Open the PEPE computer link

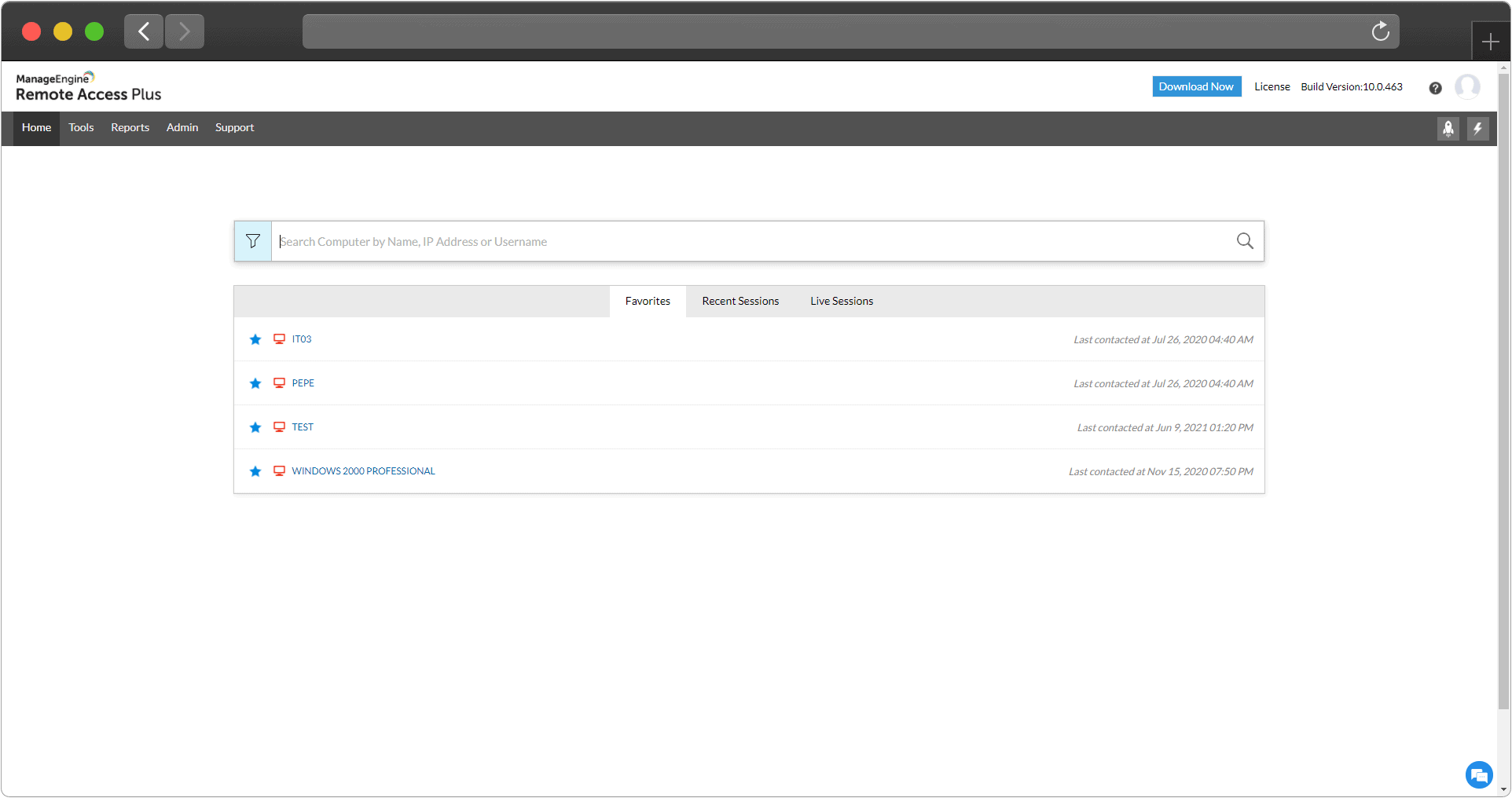tap(303, 383)
